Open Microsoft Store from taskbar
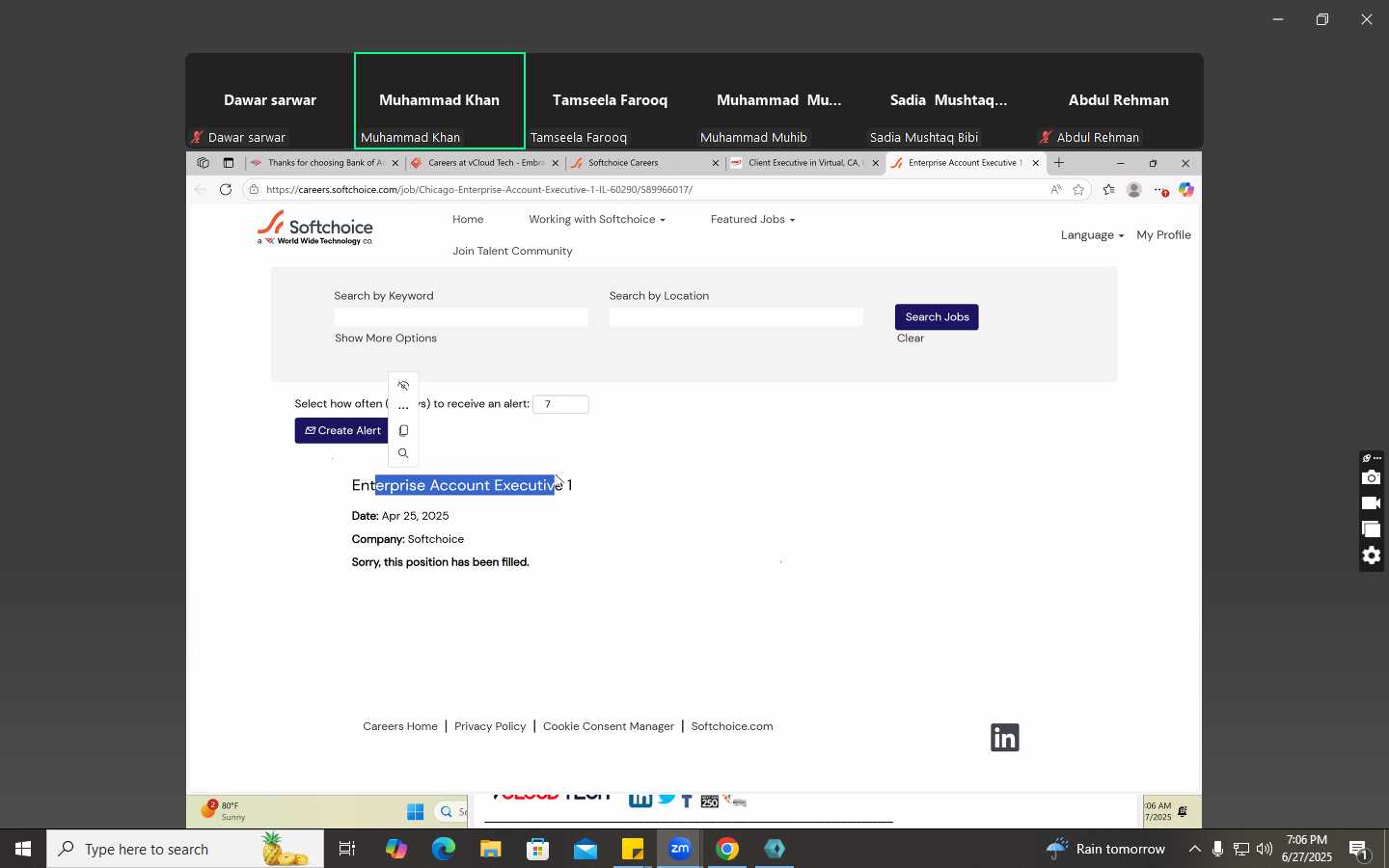 [539, 850]
